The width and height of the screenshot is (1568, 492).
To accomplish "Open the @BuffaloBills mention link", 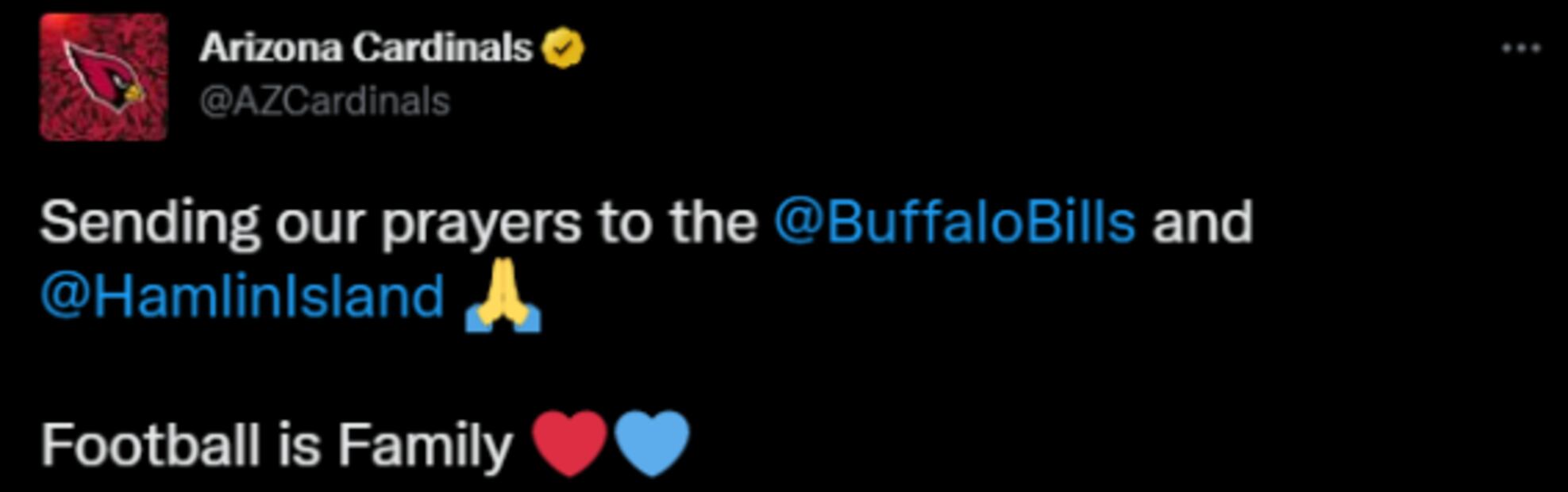I will click(x=954, y=222).
